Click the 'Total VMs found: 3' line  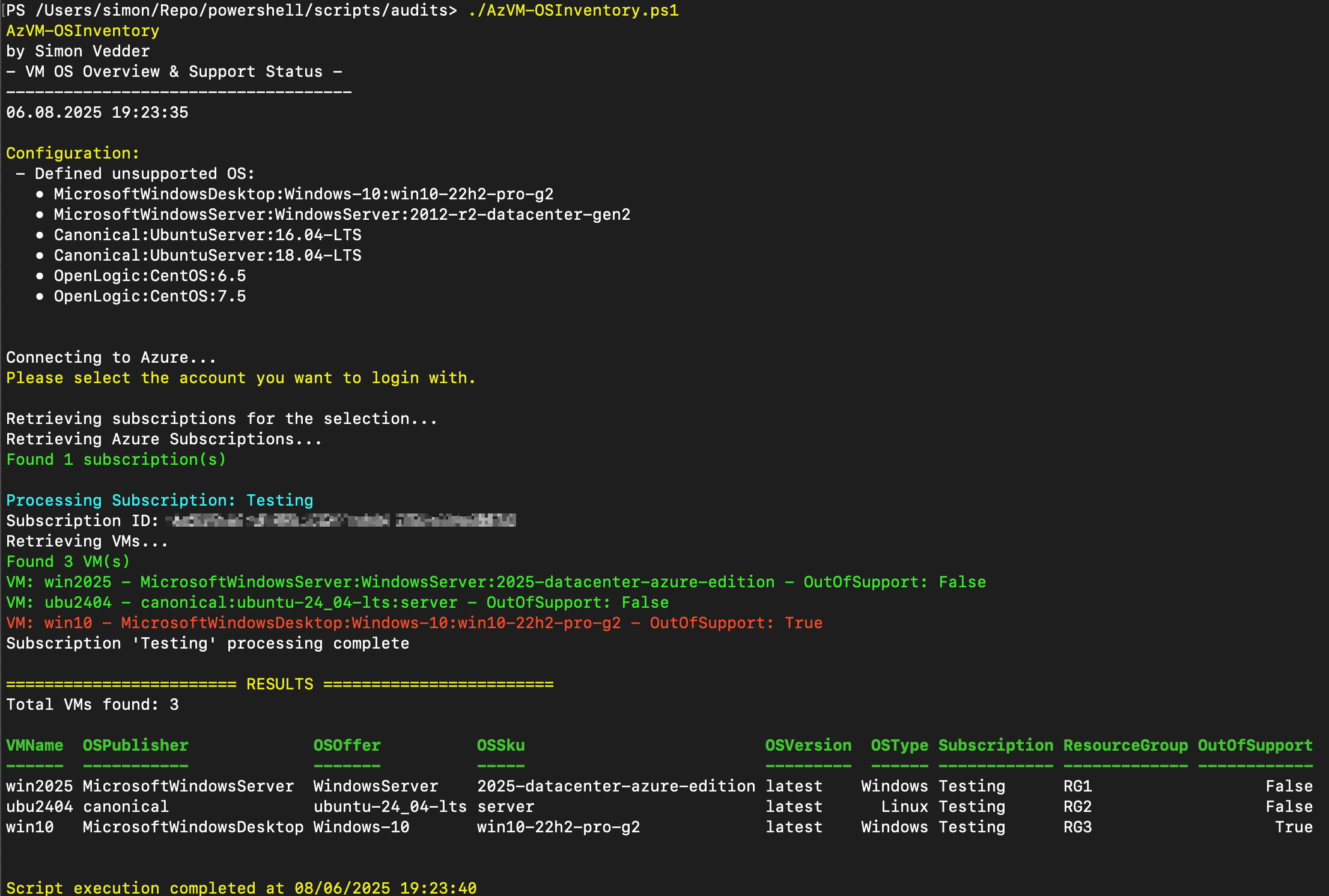point(92,704)
